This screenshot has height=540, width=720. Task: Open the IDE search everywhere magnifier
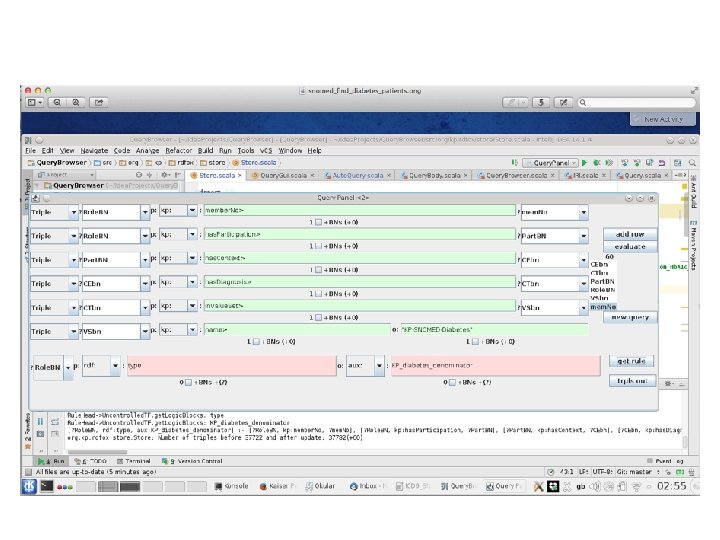coord(692,163)
